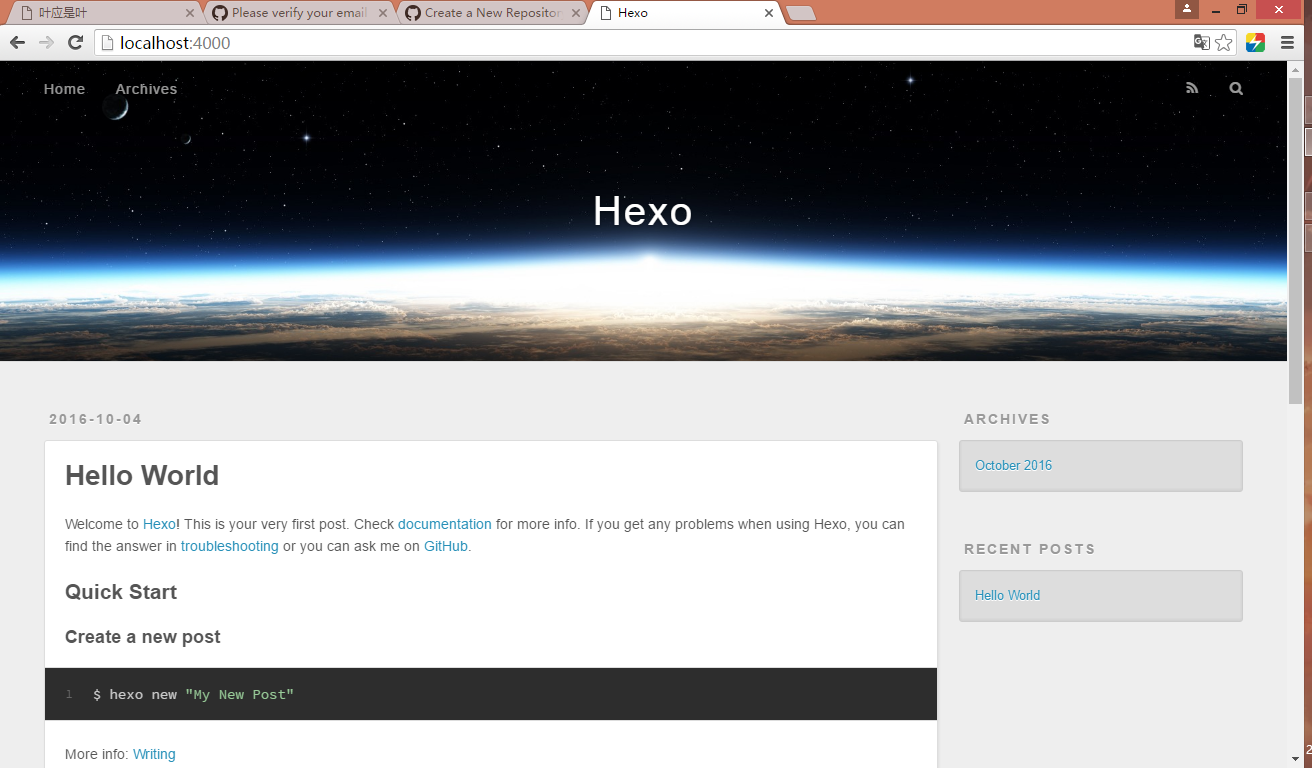This screenshot has height=768, width=1312.
Task: Close the Please verify your email tab
Action: pos(383,13)
